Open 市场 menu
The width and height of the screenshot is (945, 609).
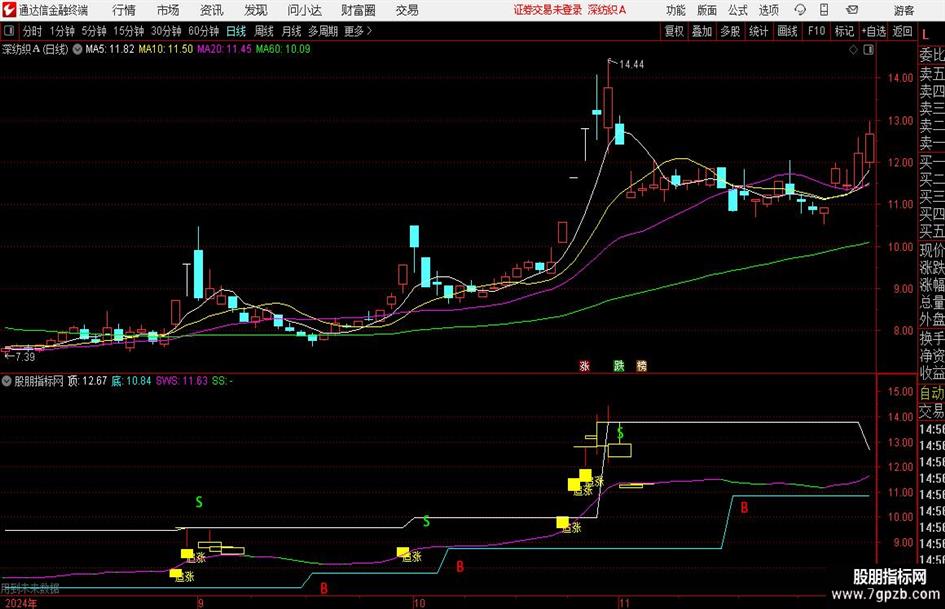[168, 10]
